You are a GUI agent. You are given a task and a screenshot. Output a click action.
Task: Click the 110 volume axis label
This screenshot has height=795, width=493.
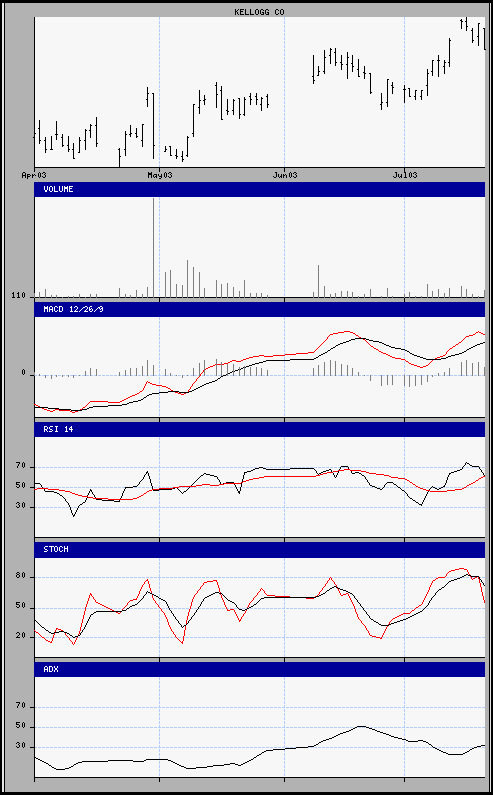[x=19, y=296]
